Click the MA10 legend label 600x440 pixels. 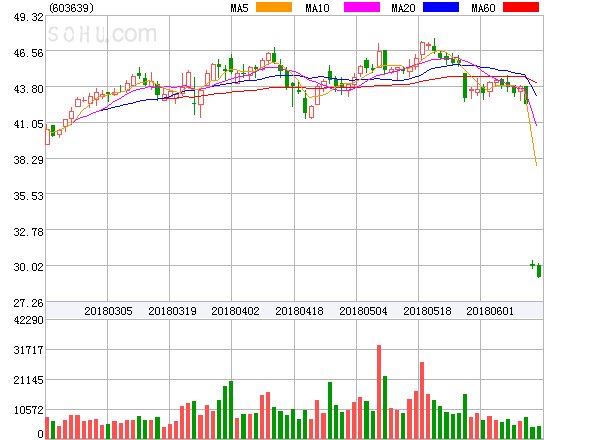317,8
